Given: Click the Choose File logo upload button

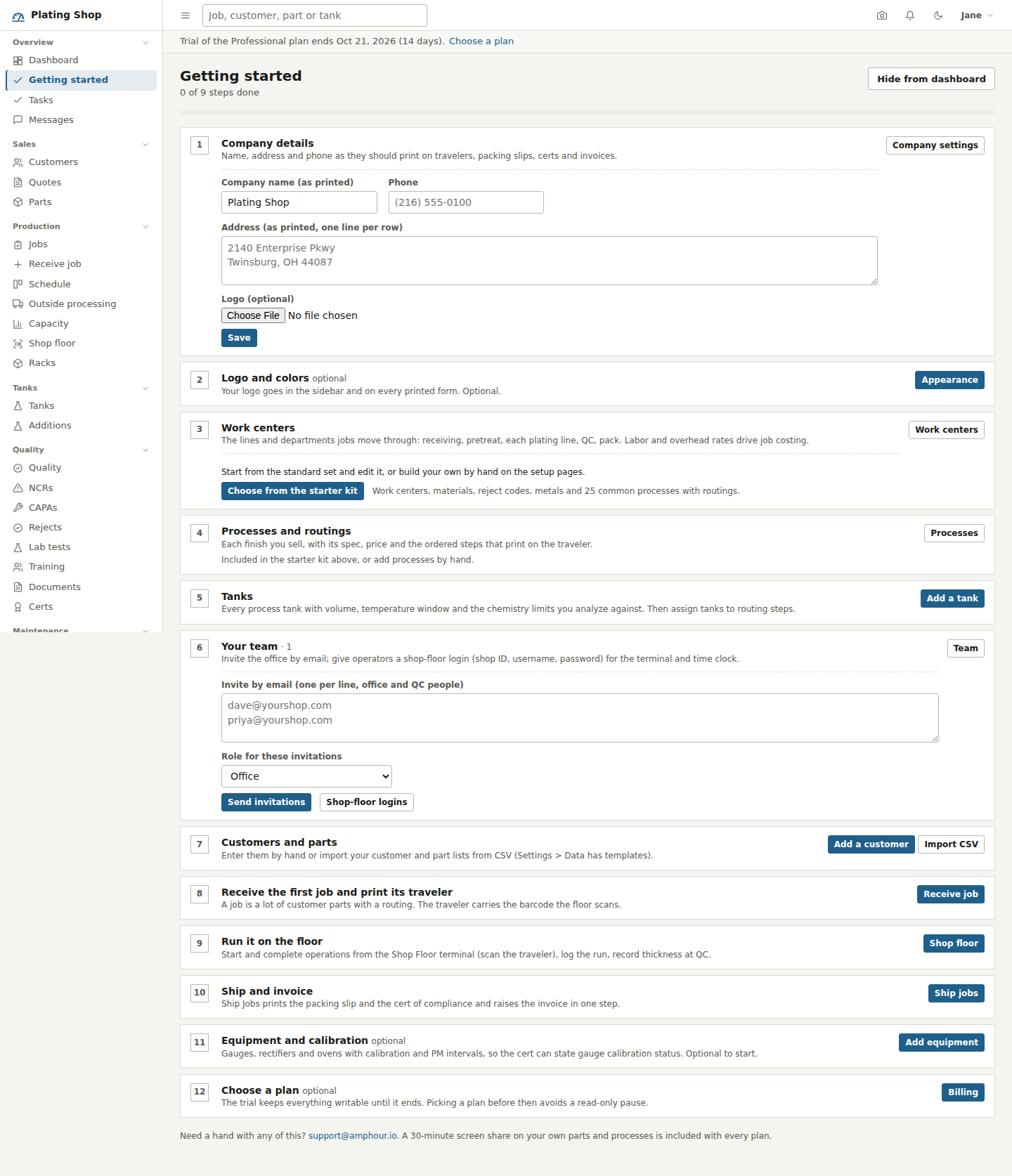Looking at the screenshot, I should click(253, 315).
